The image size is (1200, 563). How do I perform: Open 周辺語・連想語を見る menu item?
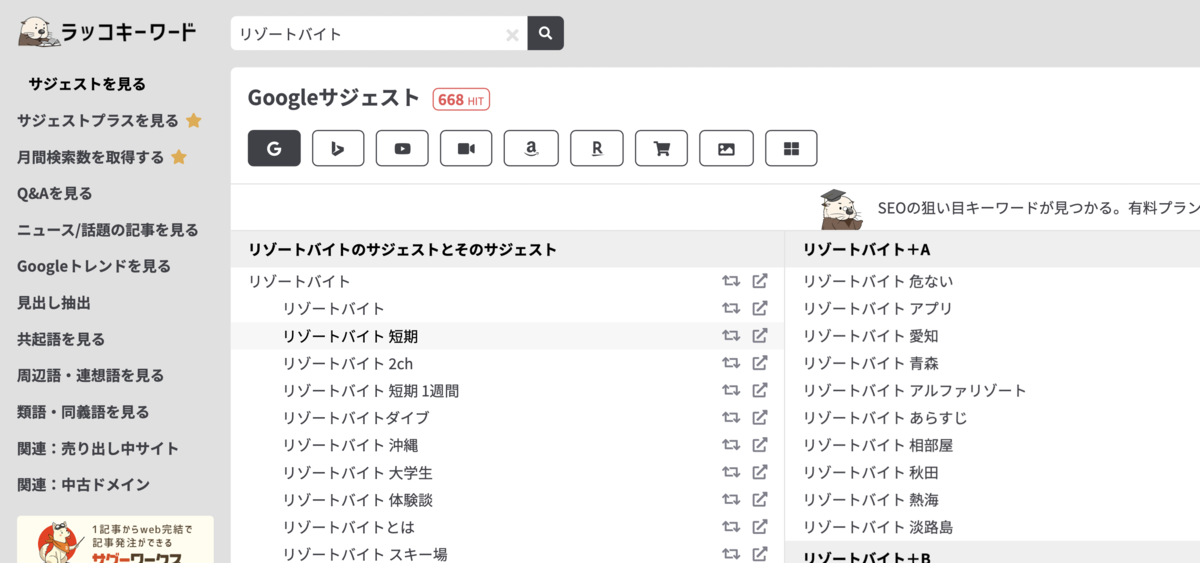(91, 375)
